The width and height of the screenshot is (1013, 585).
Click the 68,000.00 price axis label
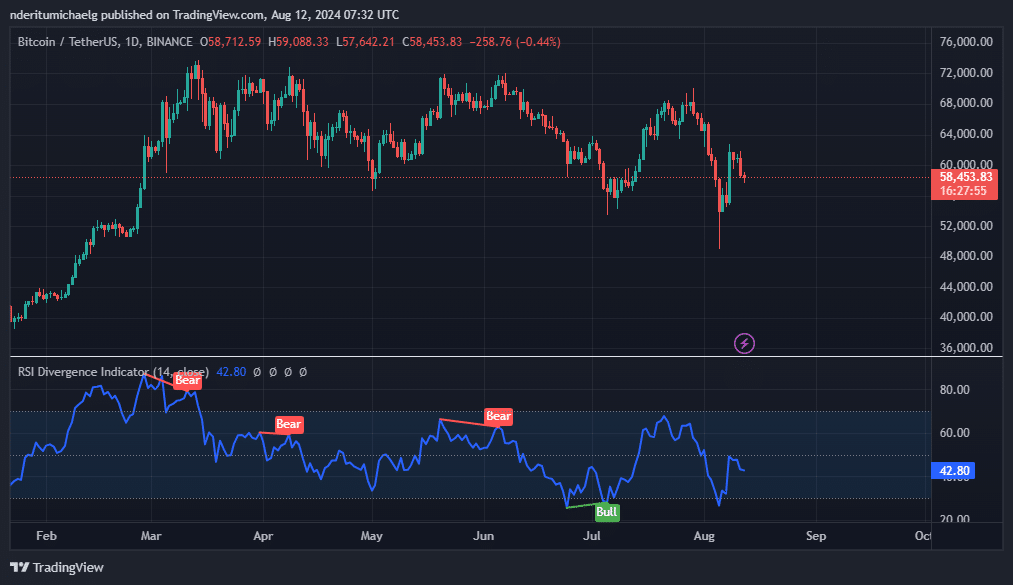pyautogui.click(x=966, y=103)
